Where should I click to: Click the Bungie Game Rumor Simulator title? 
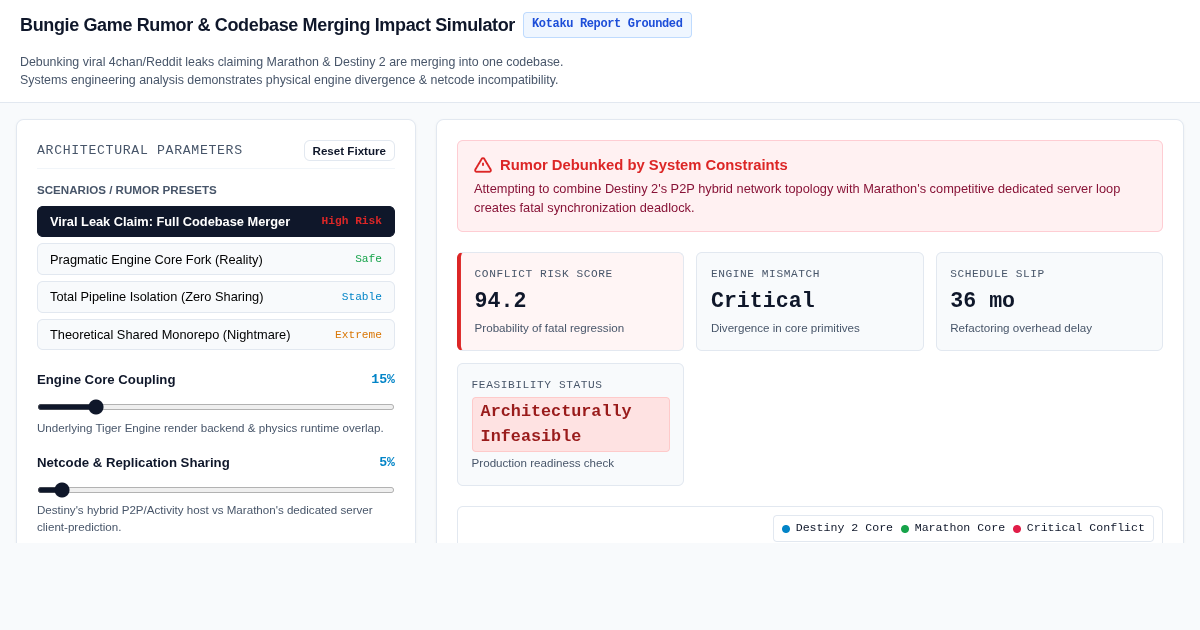[267, 25]
